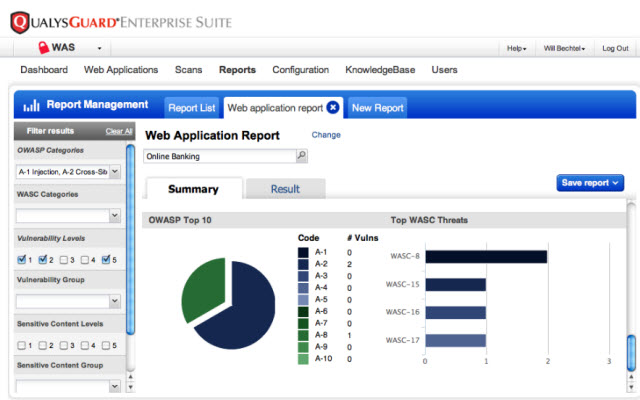Open the WAS module dropdown arrow
Screen dimensions: 640x400
pyautogui.click(x=99, y=49)
